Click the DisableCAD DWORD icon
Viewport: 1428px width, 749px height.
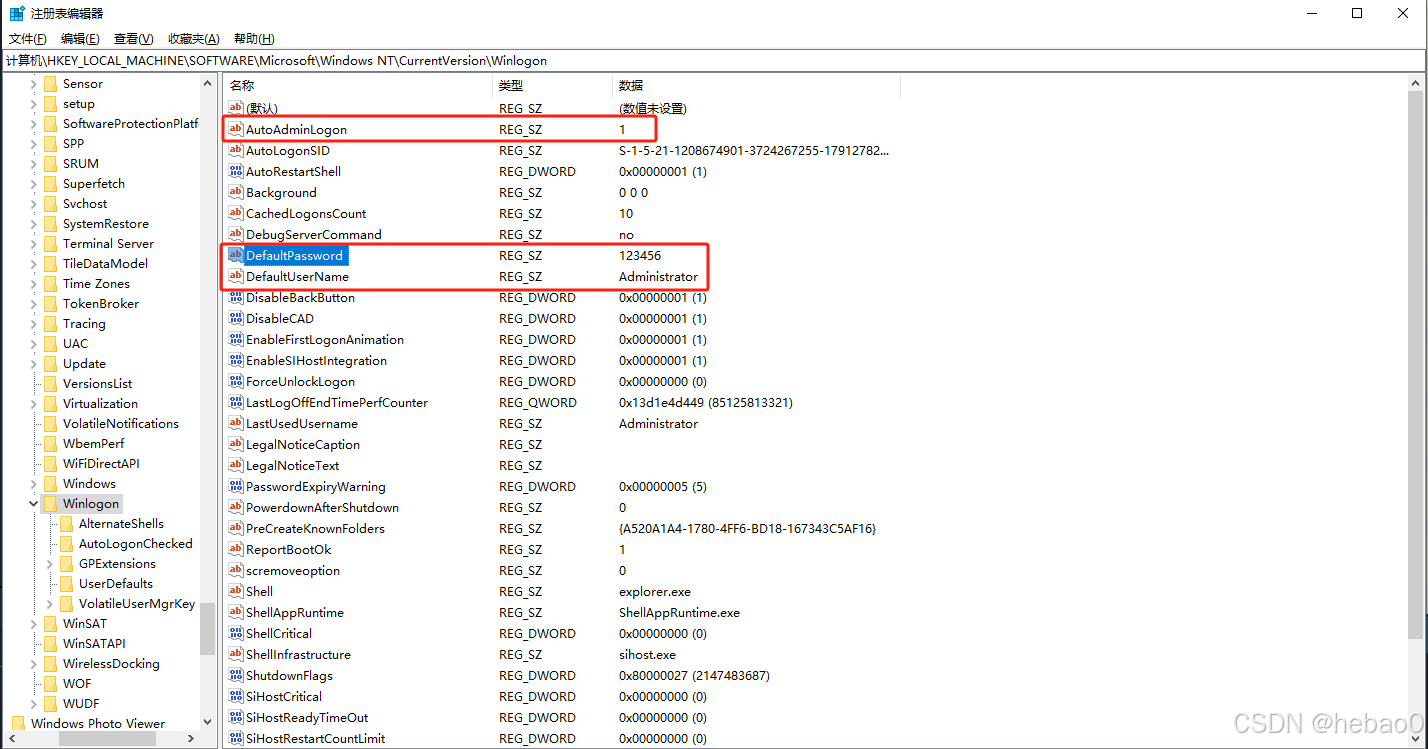pos(236,318)
